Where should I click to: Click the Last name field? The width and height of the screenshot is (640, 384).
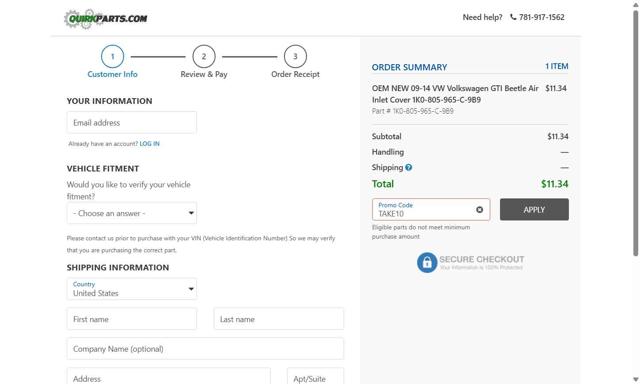[279, 319]
